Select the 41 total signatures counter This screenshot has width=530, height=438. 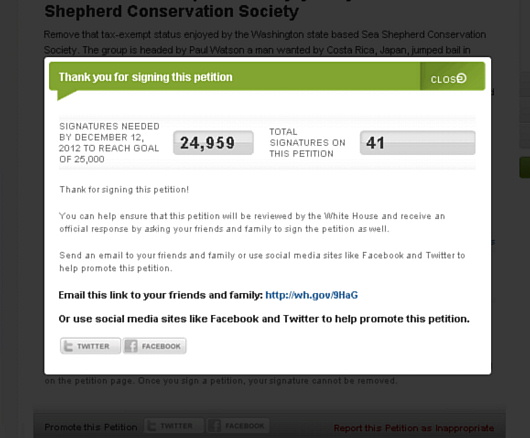(417, 143)
